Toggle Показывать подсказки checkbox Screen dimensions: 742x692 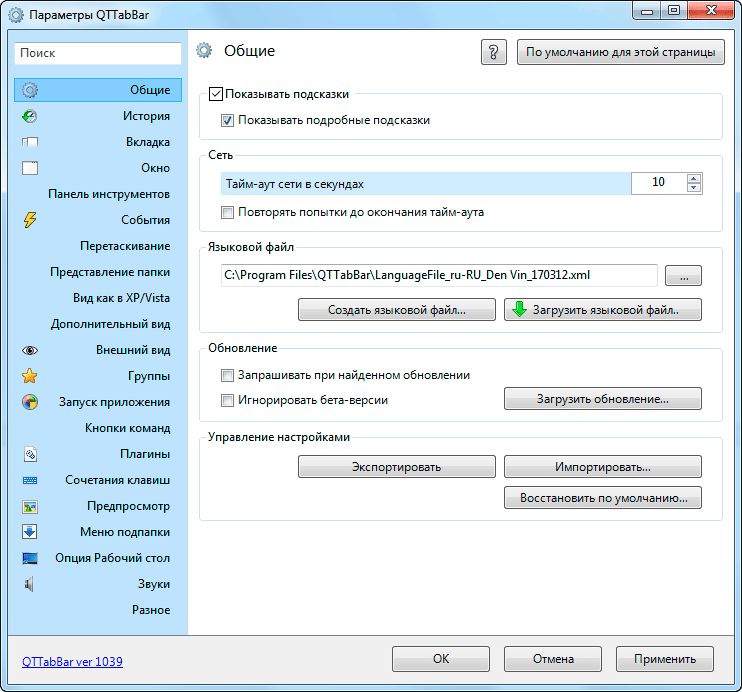point(216,94)
